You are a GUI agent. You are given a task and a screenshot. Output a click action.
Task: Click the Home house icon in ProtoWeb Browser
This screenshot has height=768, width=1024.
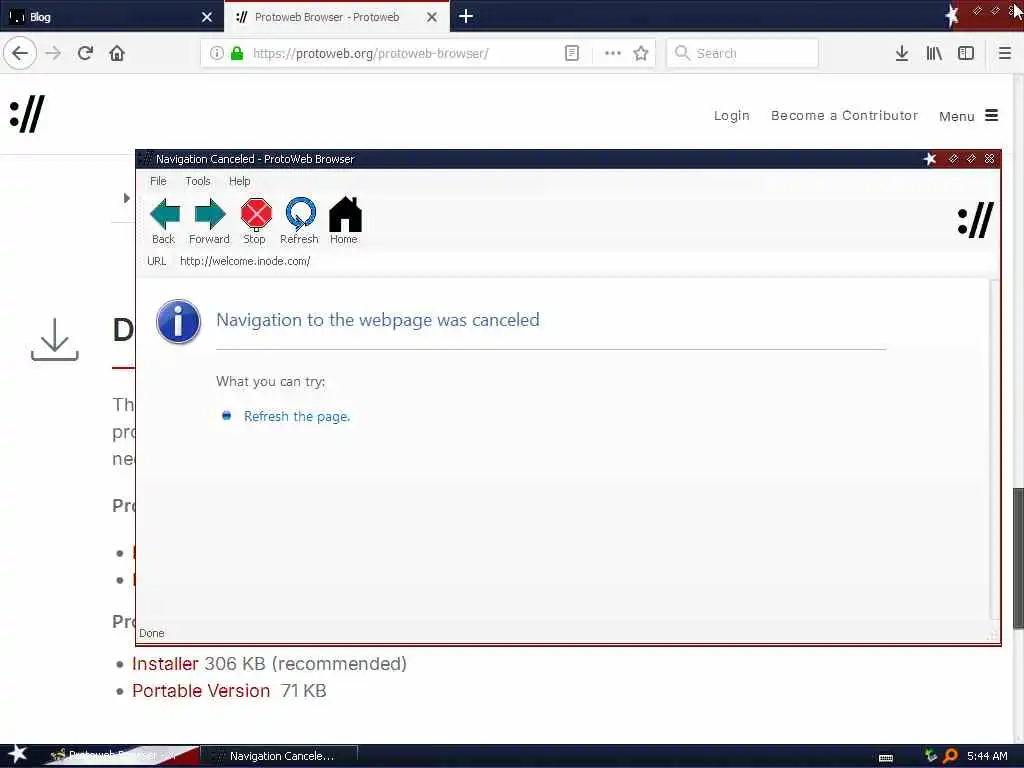click(x=345, y=214)
